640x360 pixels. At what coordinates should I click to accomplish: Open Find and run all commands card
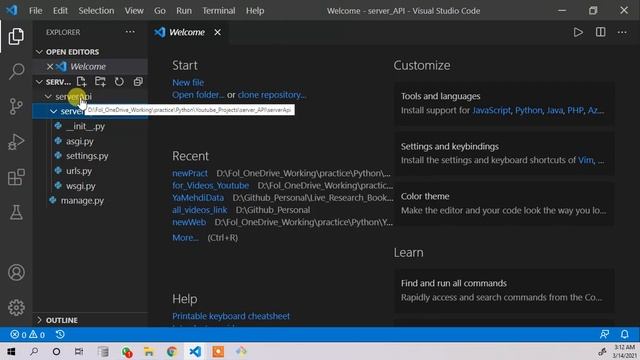[x=504, y=290]
